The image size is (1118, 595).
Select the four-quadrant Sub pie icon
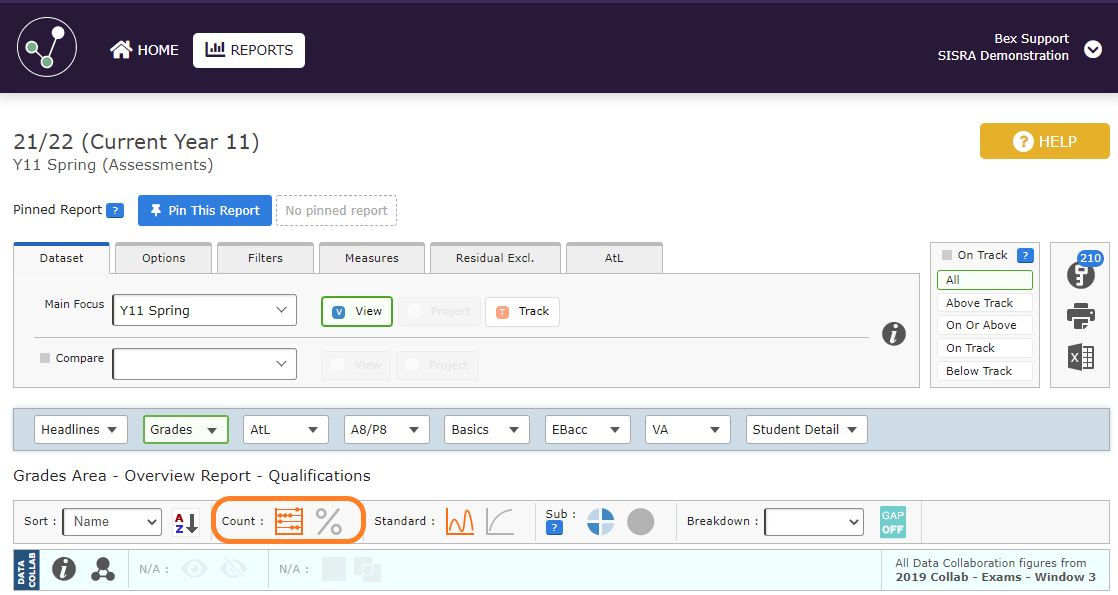[600, 521]
